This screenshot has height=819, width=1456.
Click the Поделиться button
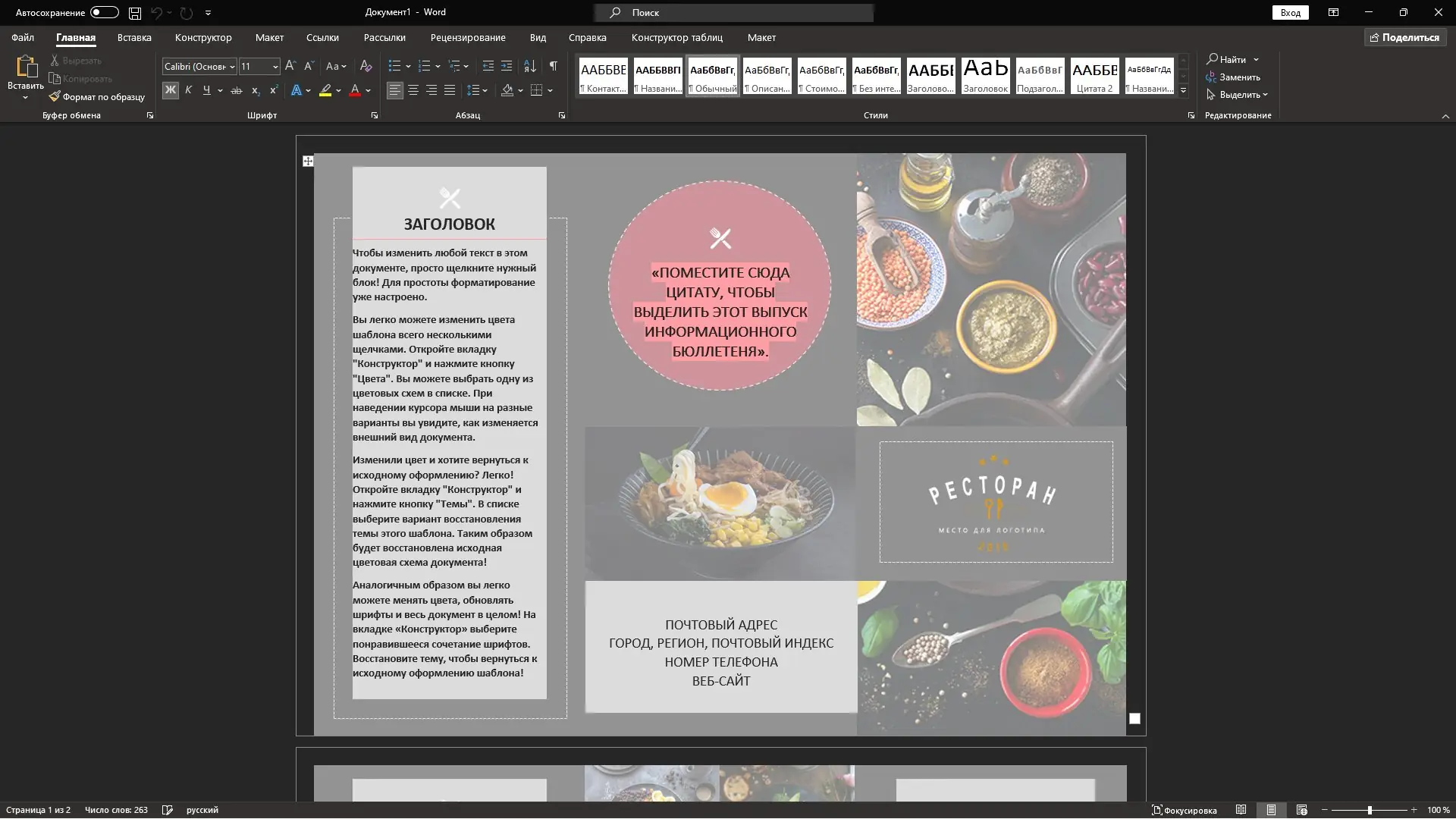coord(1404,37)
